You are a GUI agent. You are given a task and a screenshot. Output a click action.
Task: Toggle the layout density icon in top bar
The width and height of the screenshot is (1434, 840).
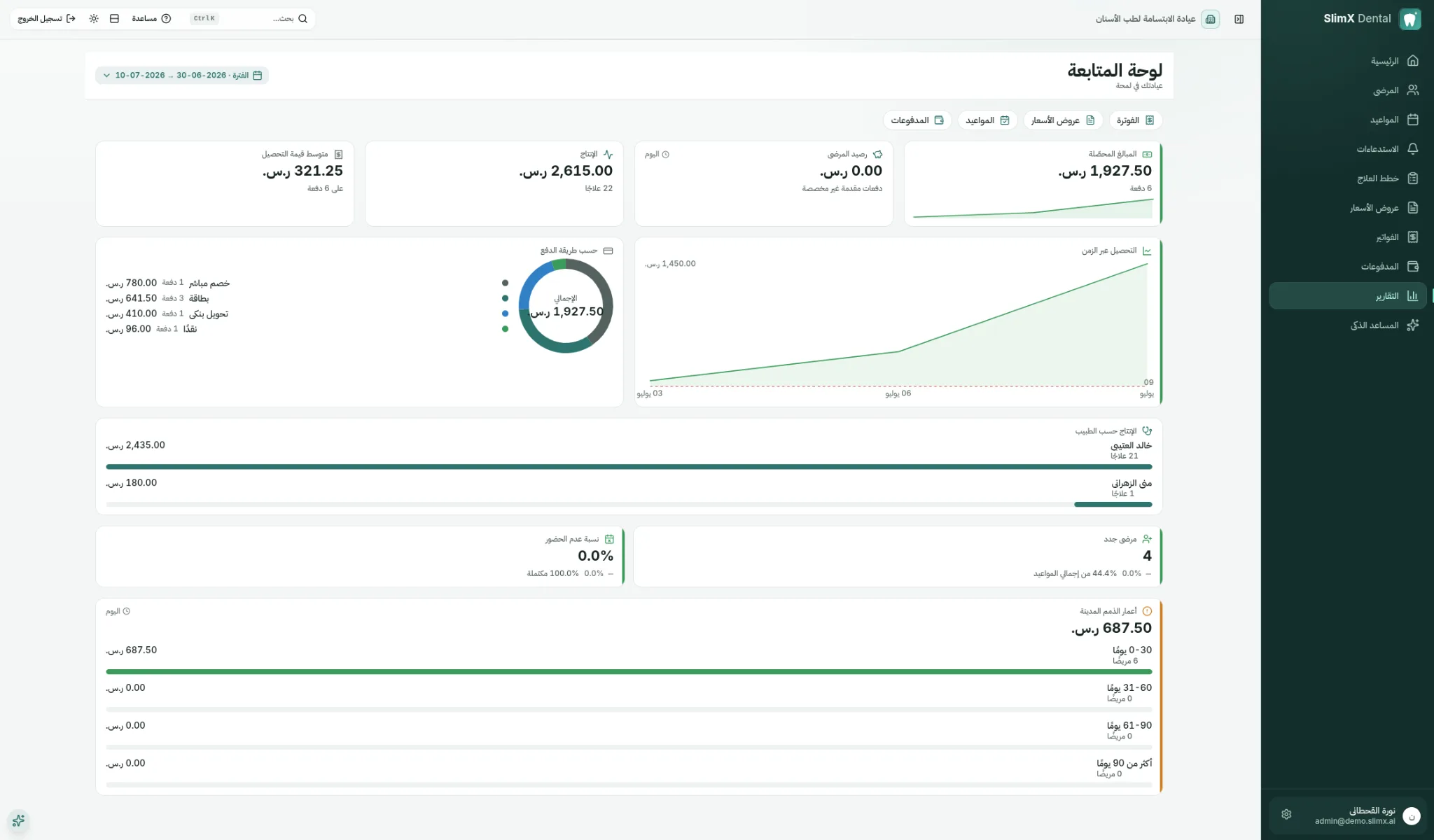114,19
